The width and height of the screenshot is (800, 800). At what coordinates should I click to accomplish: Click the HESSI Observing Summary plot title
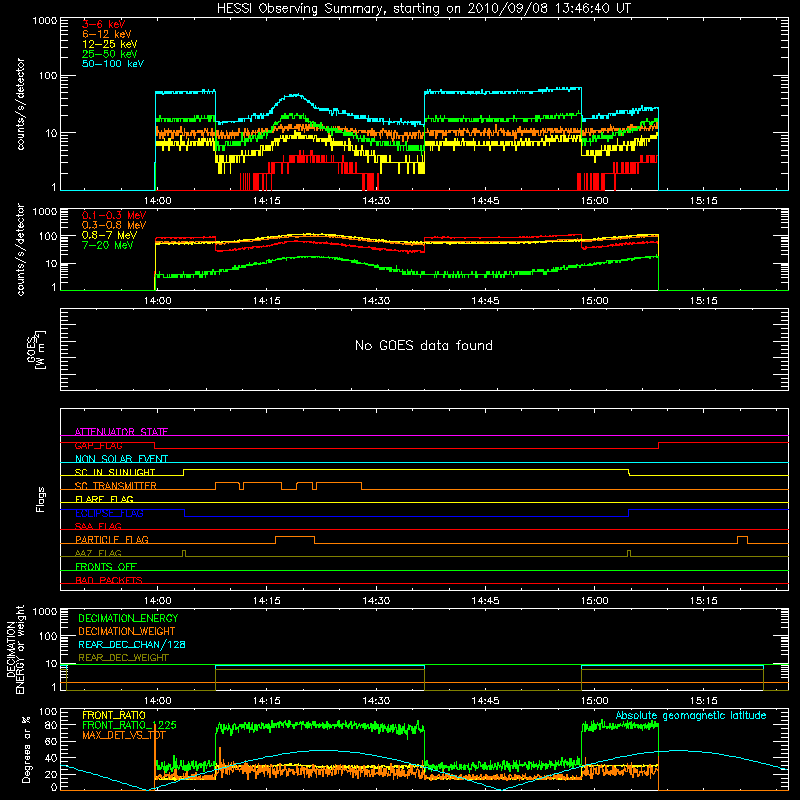[424, 9]
